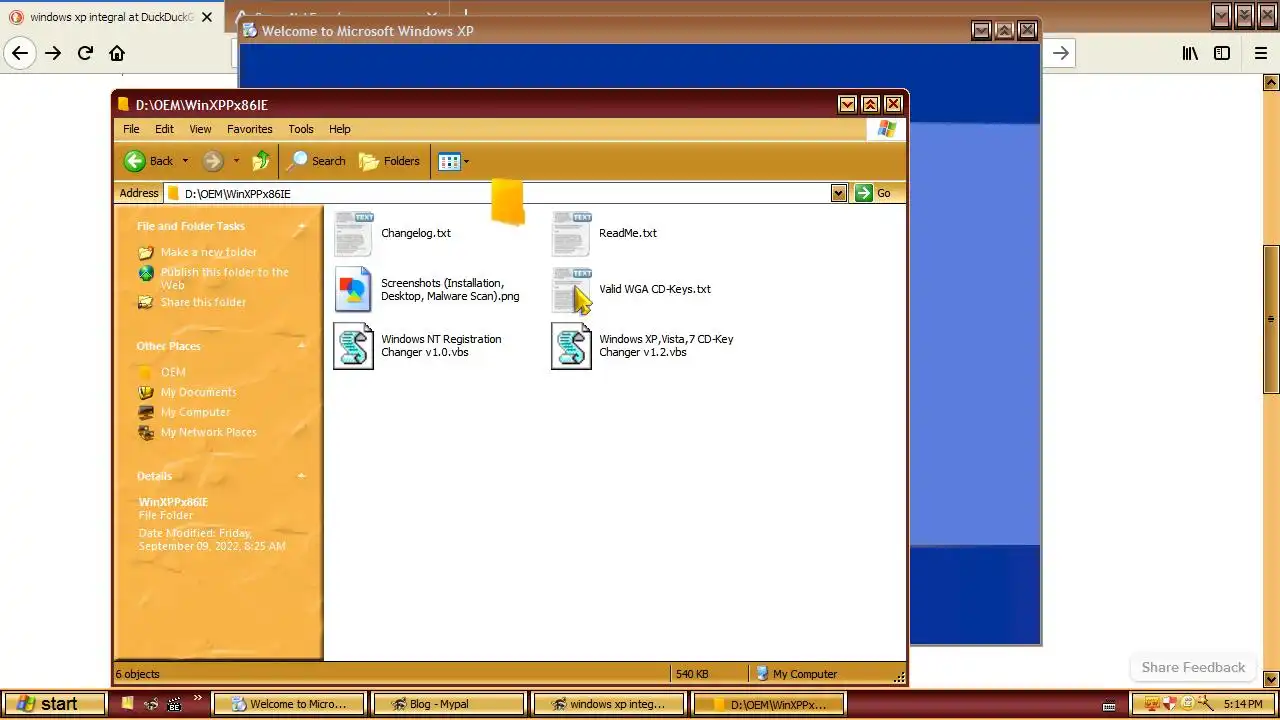Click the Start button

click(x=54, y=704)
